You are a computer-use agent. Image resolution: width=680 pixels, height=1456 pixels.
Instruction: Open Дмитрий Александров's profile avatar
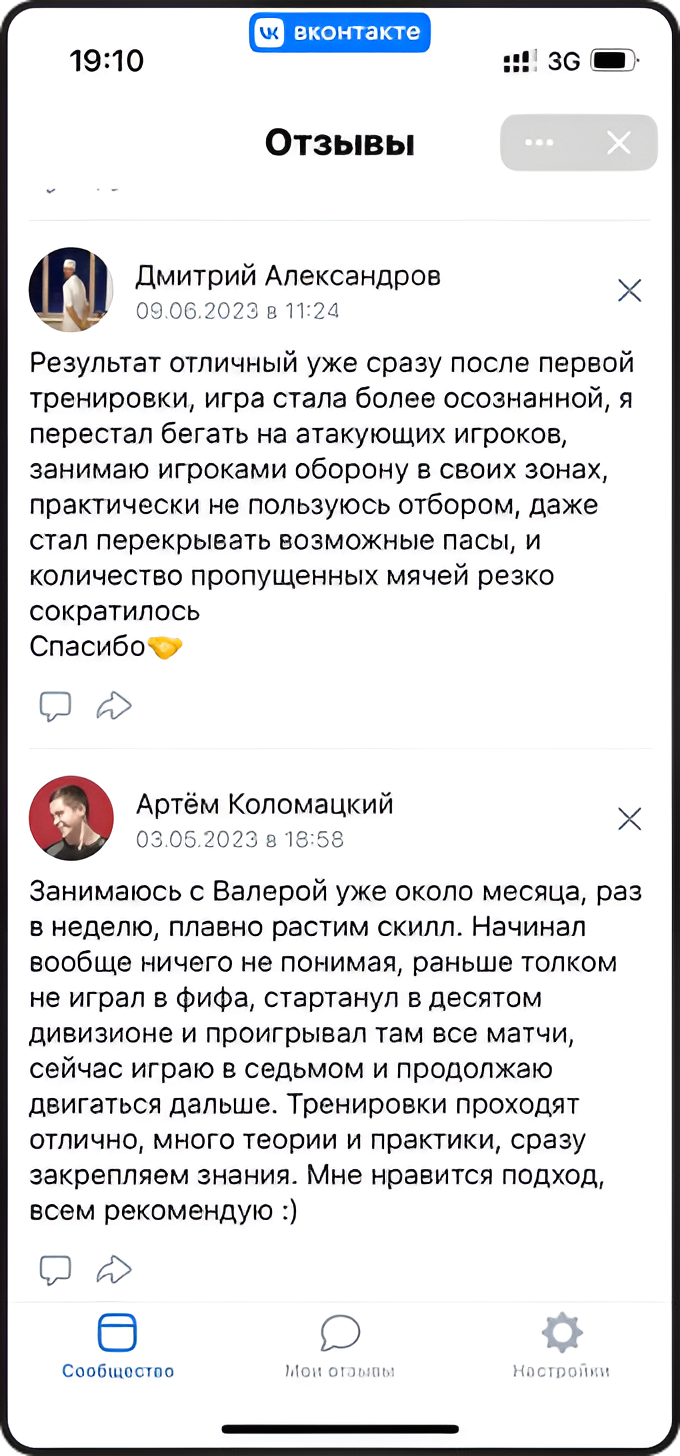point(71,289)
